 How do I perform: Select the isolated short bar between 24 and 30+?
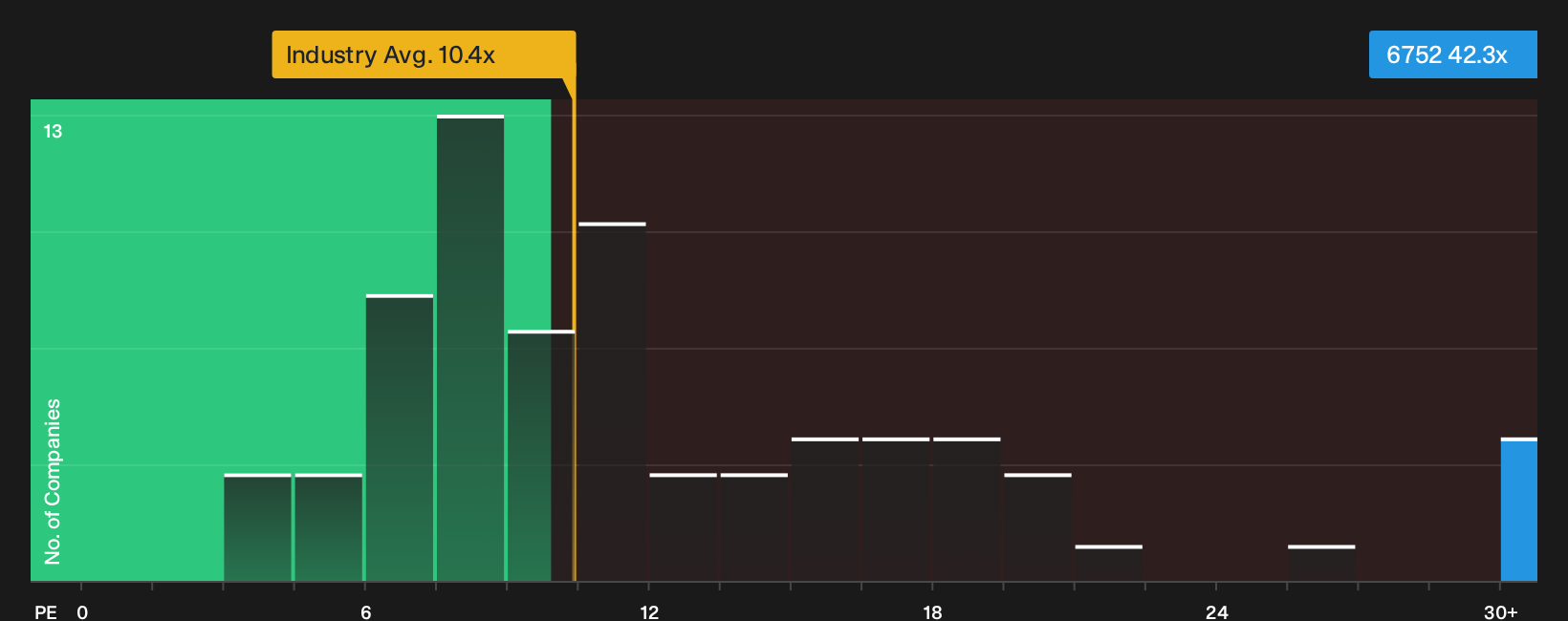1321,563
